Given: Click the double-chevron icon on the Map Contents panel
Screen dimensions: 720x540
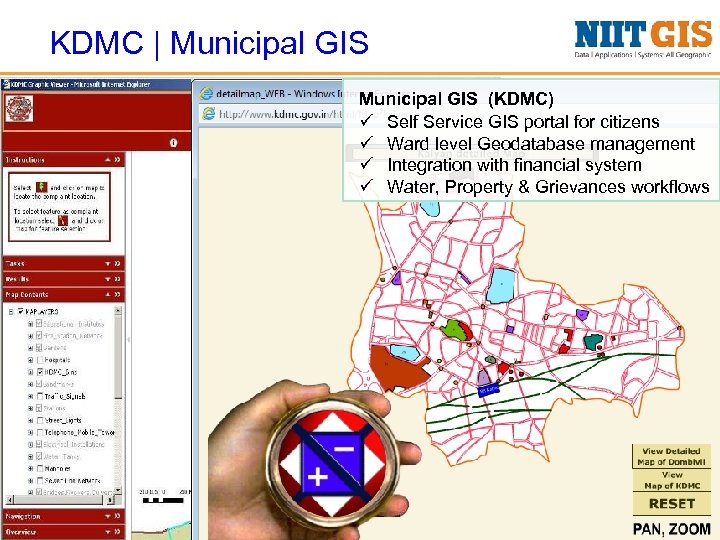Looking at the screenshot, I should pos(118,294).
